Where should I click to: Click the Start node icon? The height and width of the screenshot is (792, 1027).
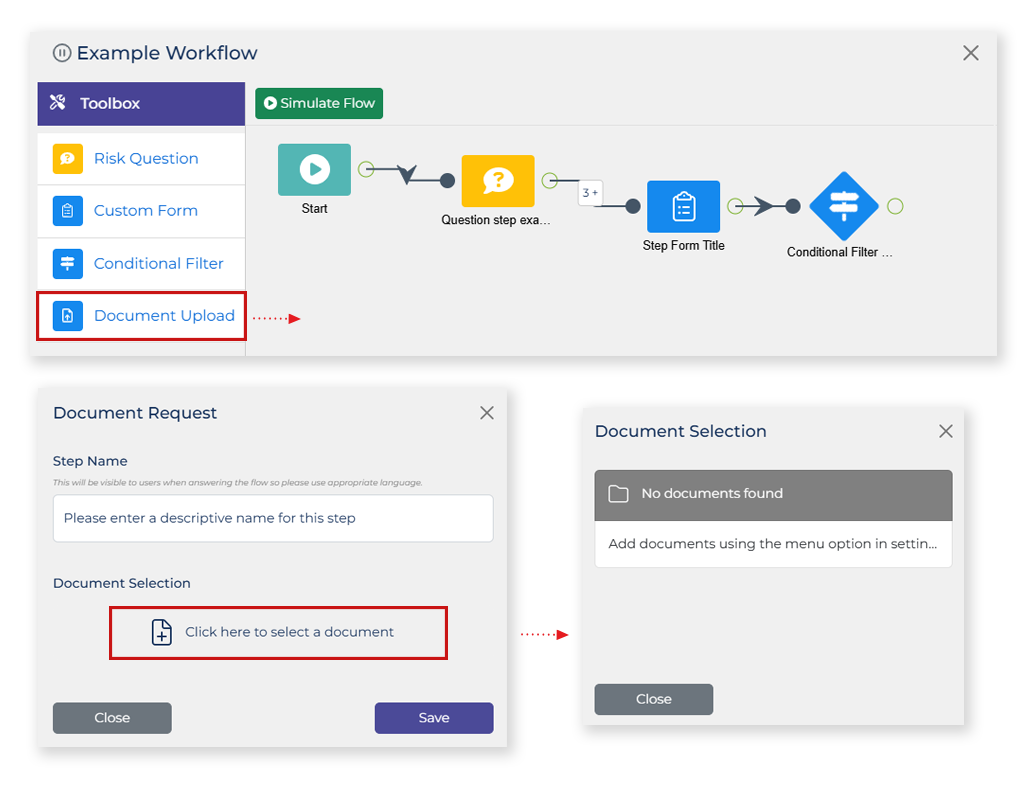314,170
